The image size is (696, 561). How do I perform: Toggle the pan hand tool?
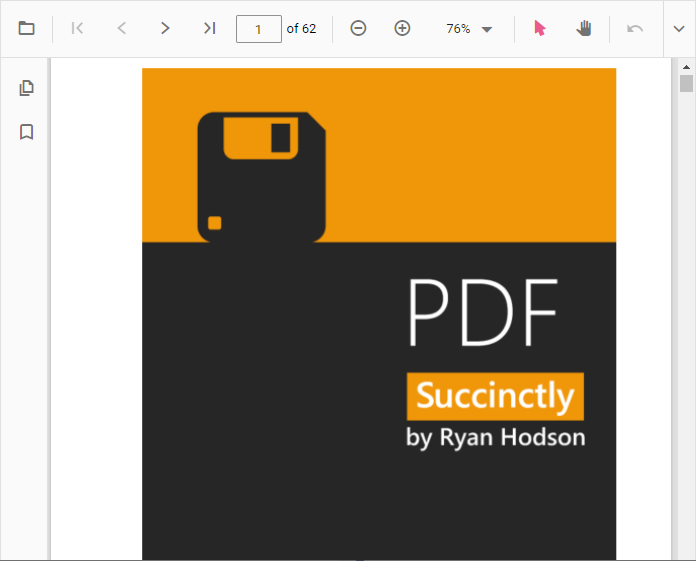click(x=584, y=28)
